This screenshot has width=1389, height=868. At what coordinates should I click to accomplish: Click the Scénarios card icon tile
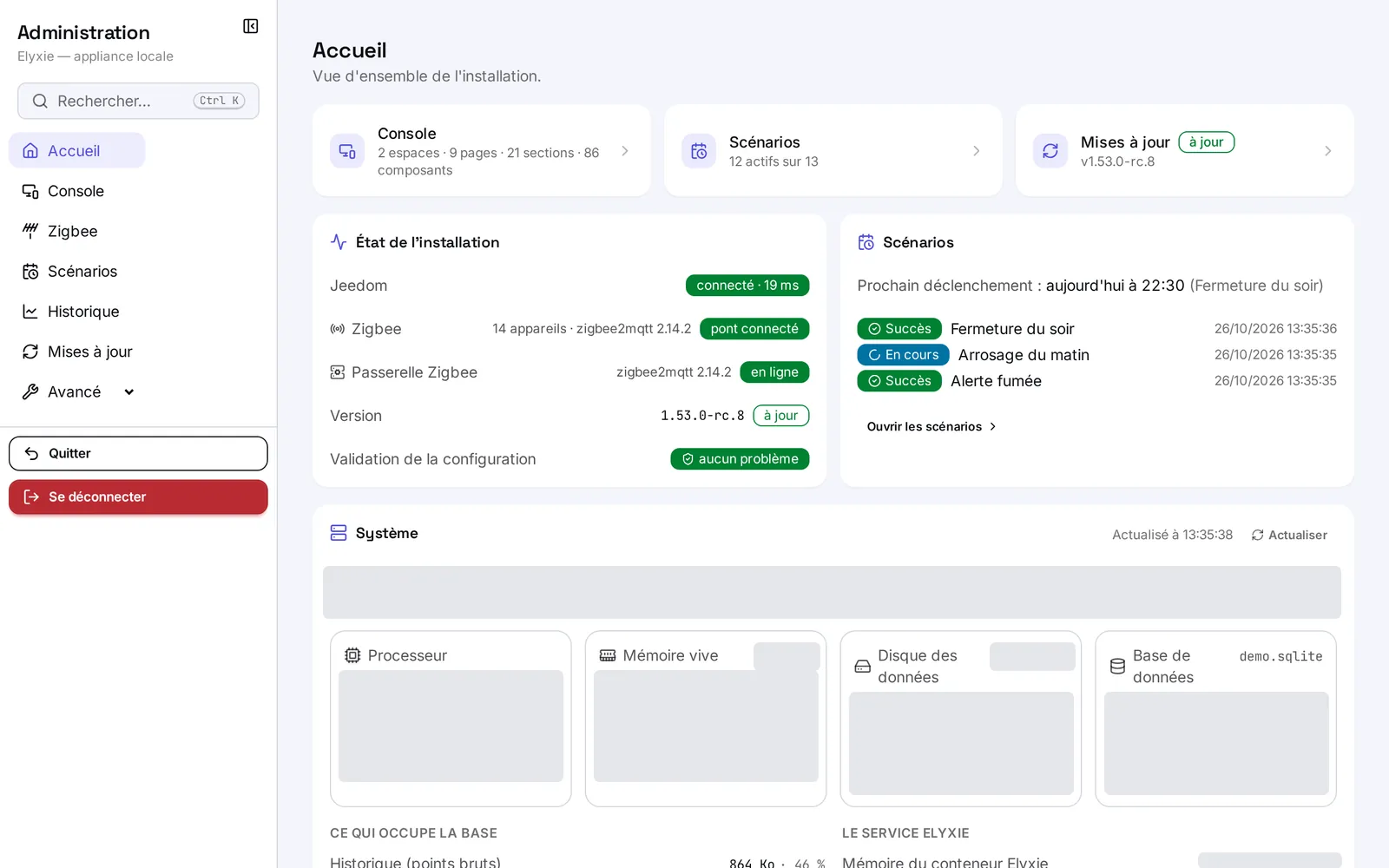pos(699,151)
